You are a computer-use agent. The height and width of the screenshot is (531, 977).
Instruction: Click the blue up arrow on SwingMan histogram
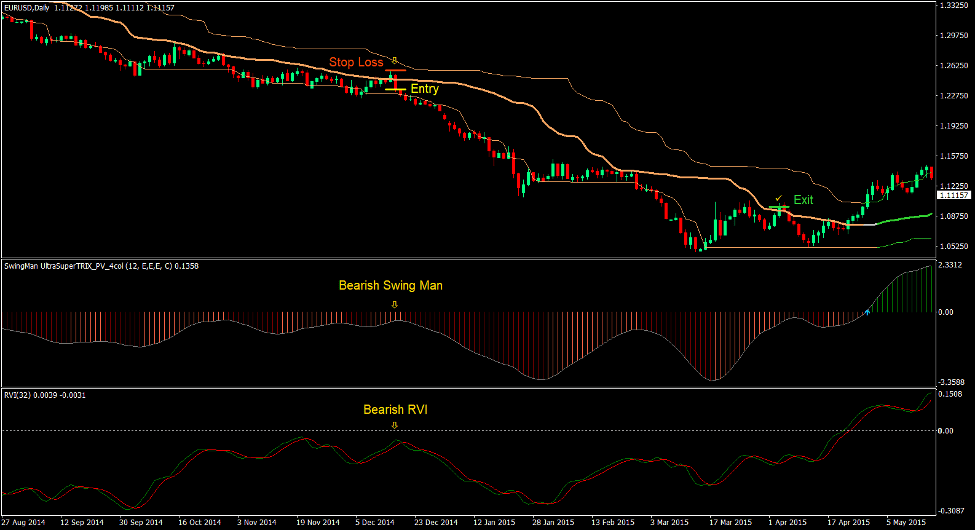(867, 312)
